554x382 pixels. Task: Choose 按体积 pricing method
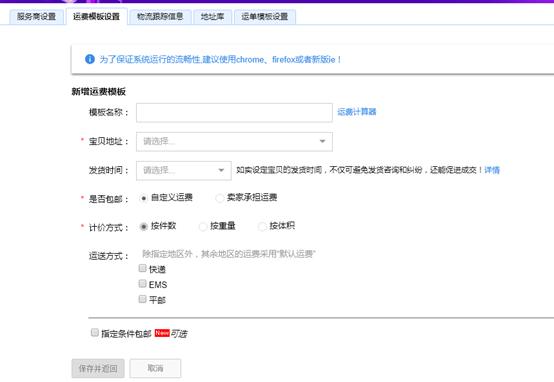pyautogui.click(x=262, y=227)
